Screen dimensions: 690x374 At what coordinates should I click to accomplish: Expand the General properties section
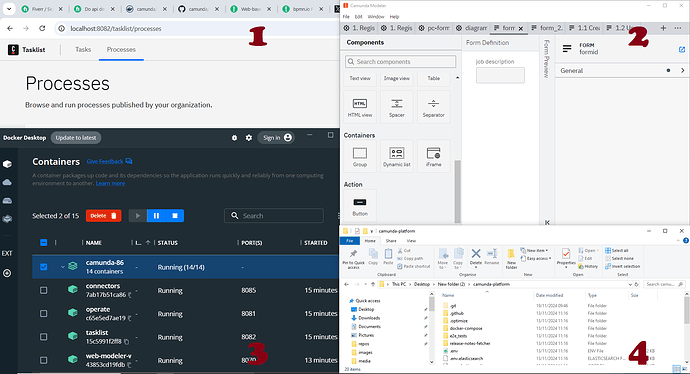coord(683,70)
